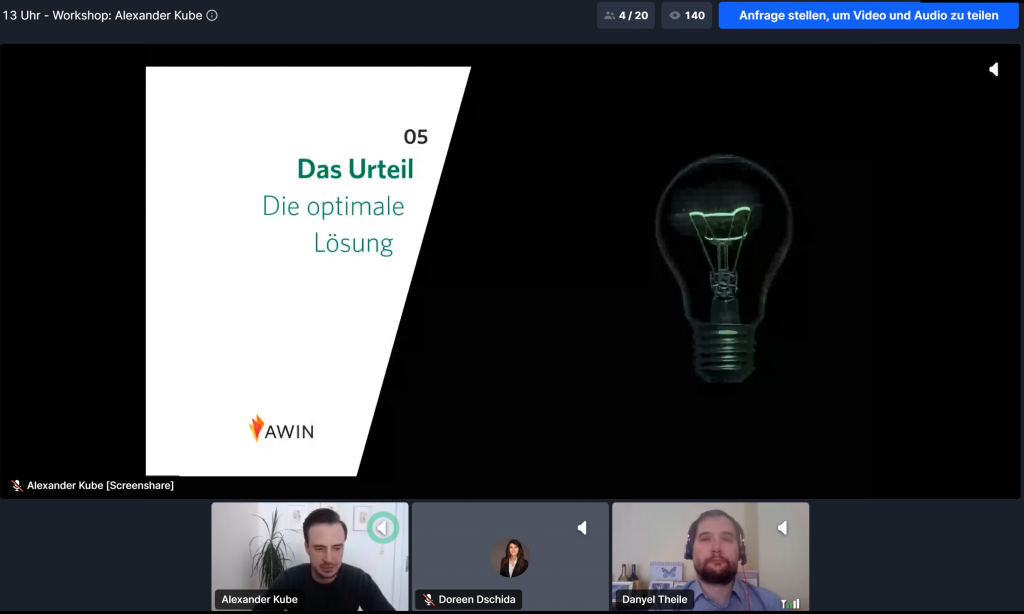Select the Alexander Kube name label
The width and height of the screenshot is (1024, 614).
click(259, 599)
